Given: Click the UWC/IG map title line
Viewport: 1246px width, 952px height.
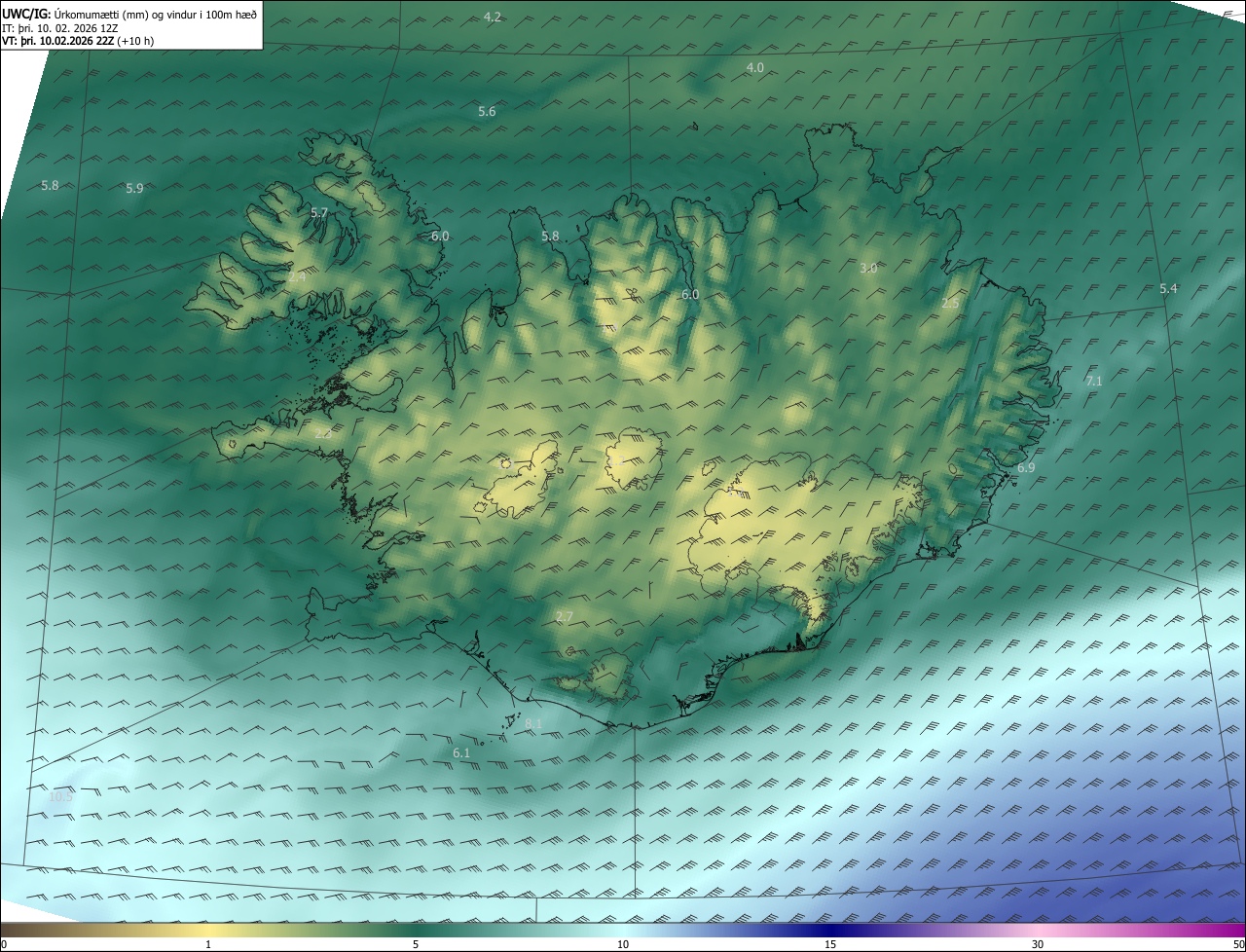Looking at the screenshot, I should coord(129,14).
